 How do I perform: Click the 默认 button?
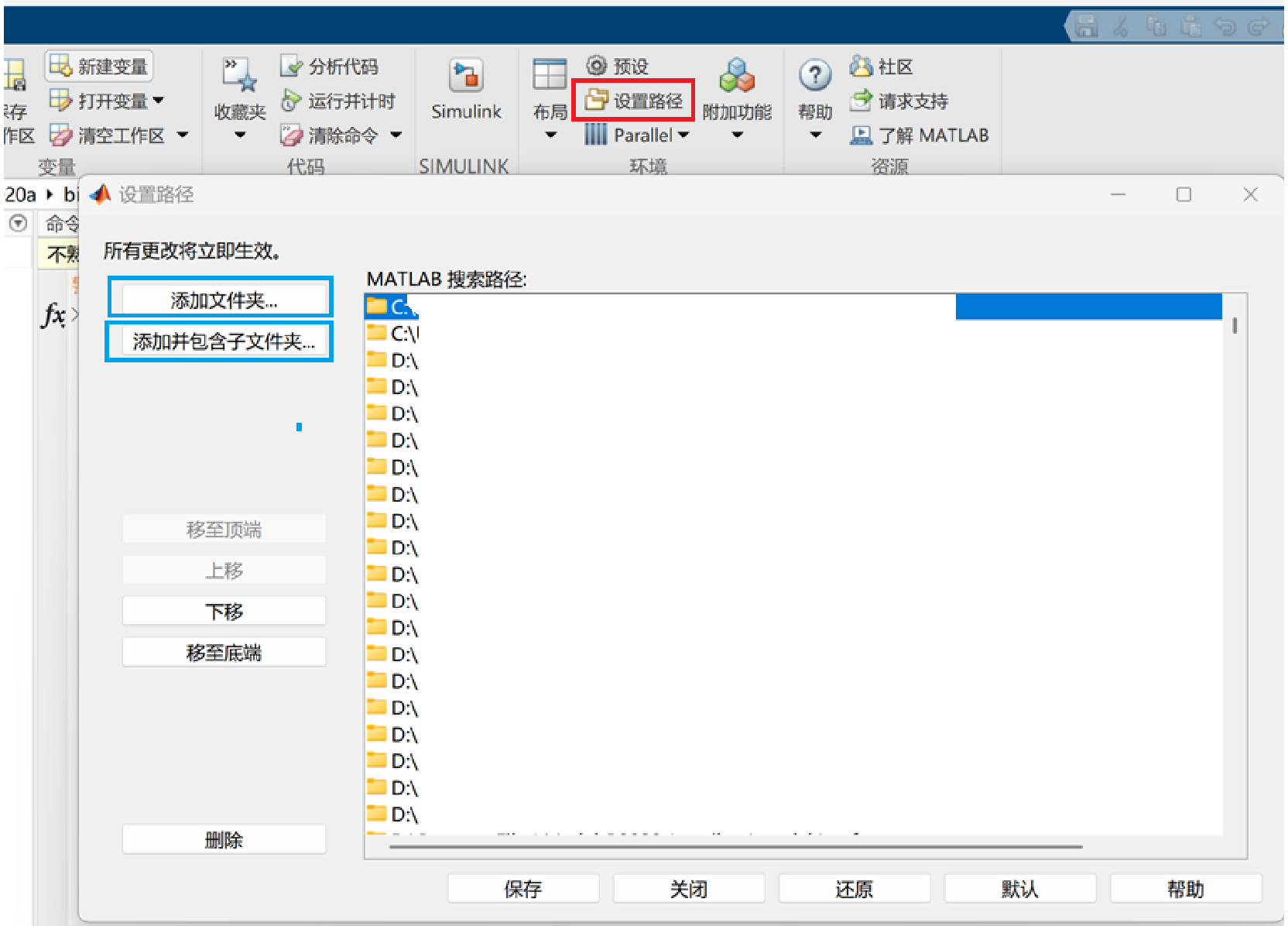1020,889
